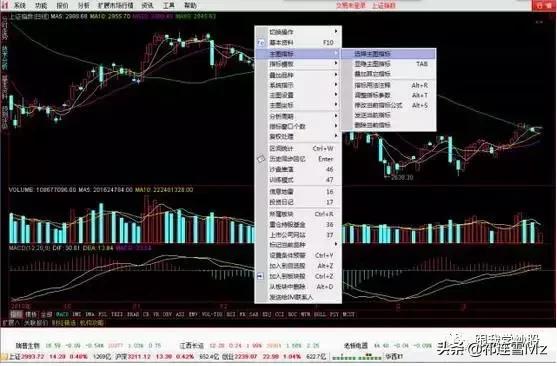Screen dimensions: 557x366
Task: Switch to the DMI indicator tab
Action: pos(77,314)
